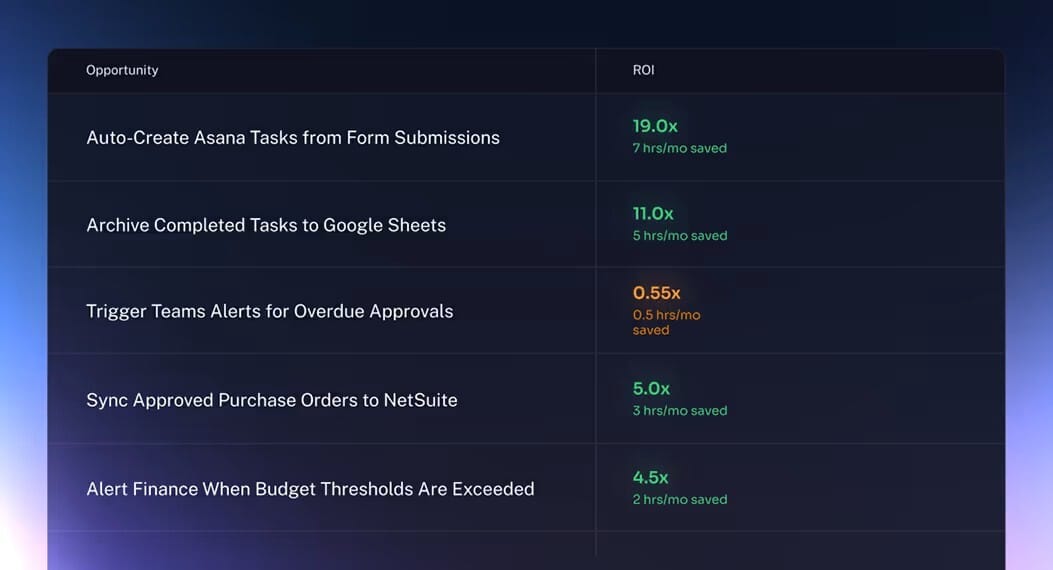Open Sync Approved Purchase Orders to NetSuite
The image size is (1053, 570).
click(272, 400)
